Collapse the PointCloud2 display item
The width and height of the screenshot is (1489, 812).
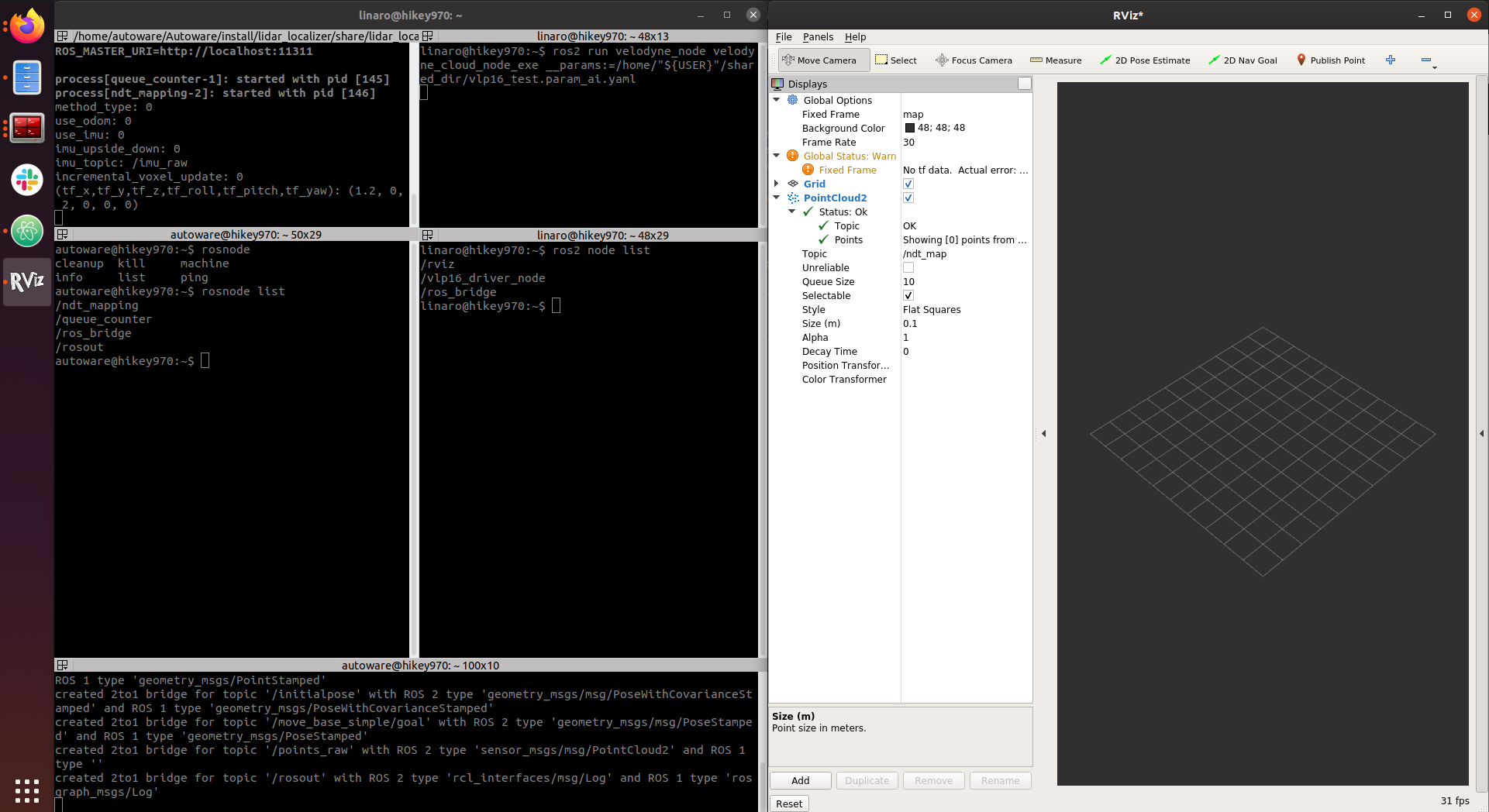coord(777,198)
